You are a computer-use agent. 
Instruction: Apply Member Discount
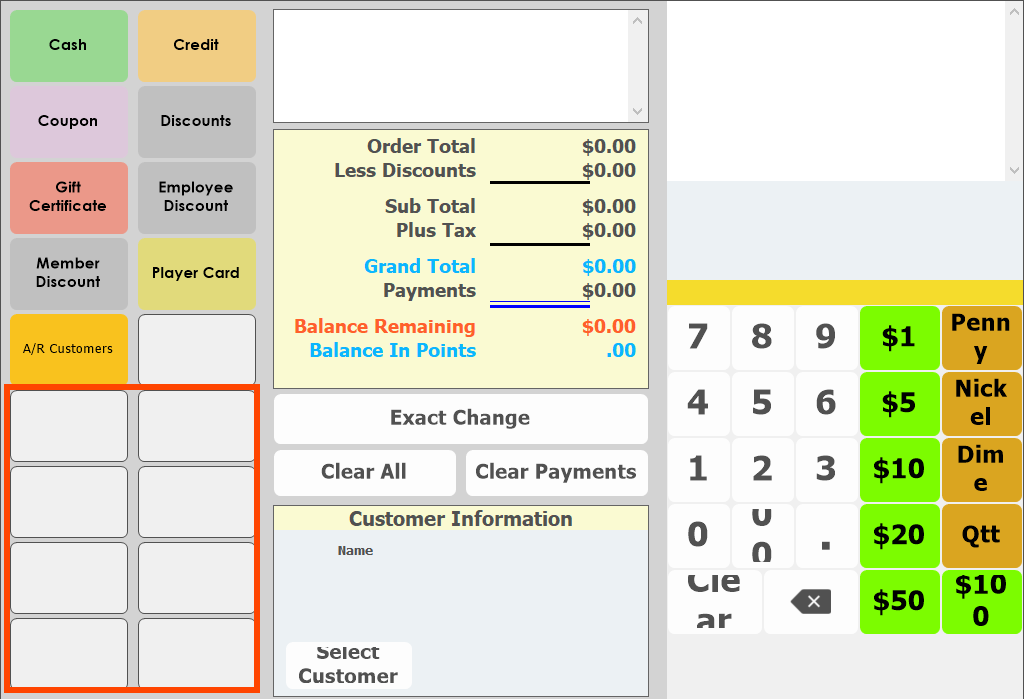tap(69, 273)
